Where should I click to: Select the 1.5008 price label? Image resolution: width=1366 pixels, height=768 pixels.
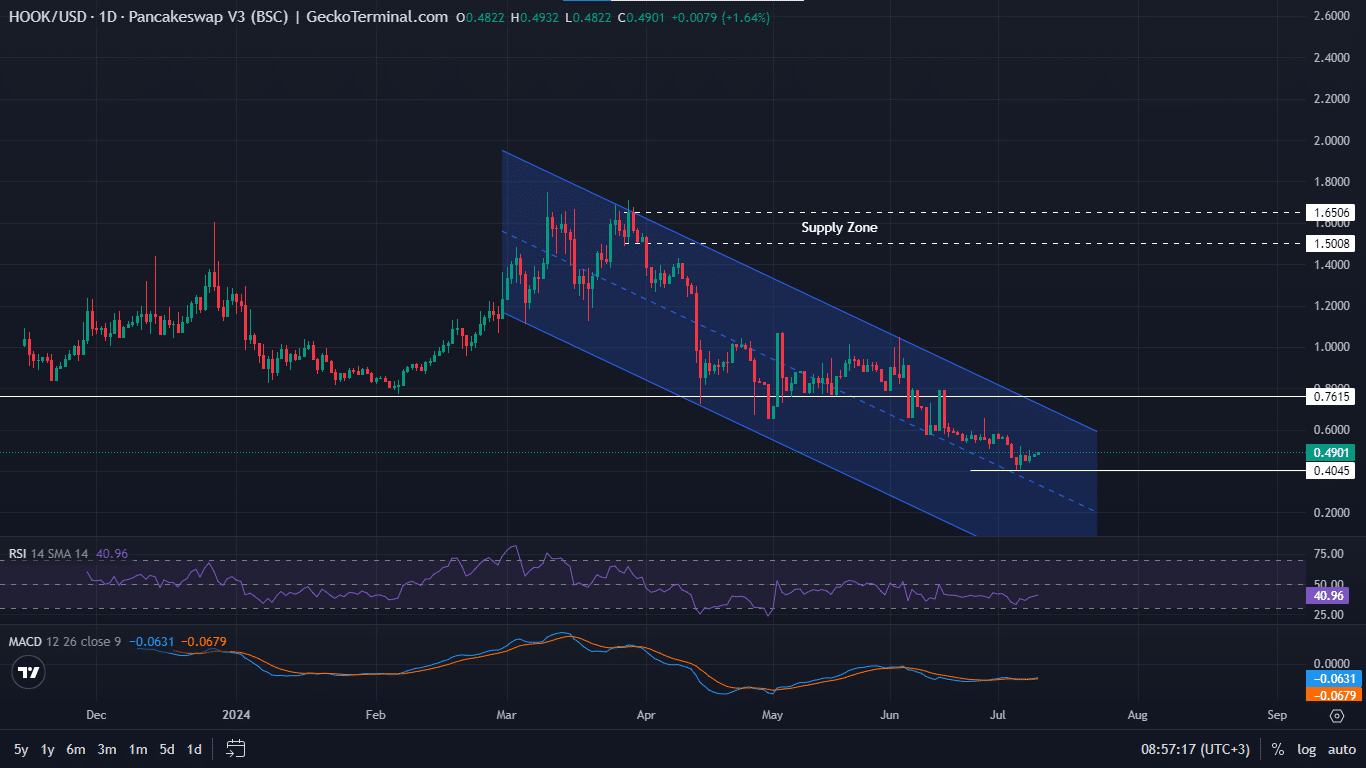[1331, 243]
